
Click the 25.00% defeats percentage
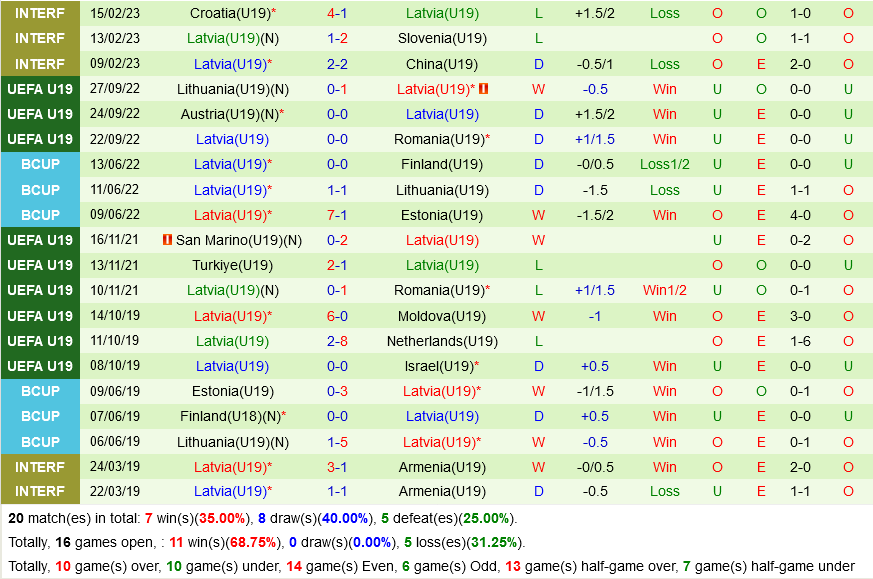pos(485,518)
